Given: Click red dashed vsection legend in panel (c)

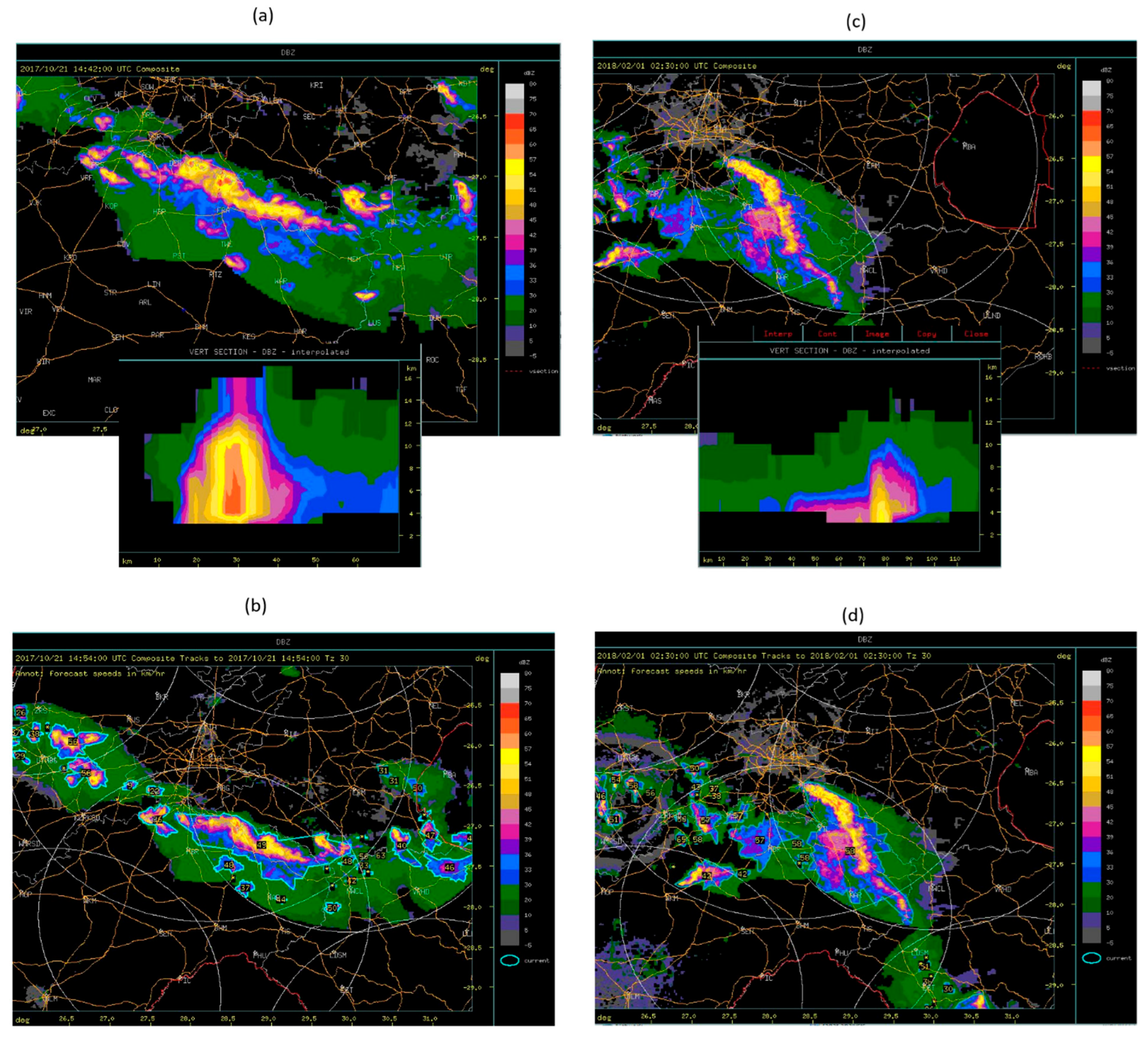Looking at the screenshot, I should point(1091,368).
